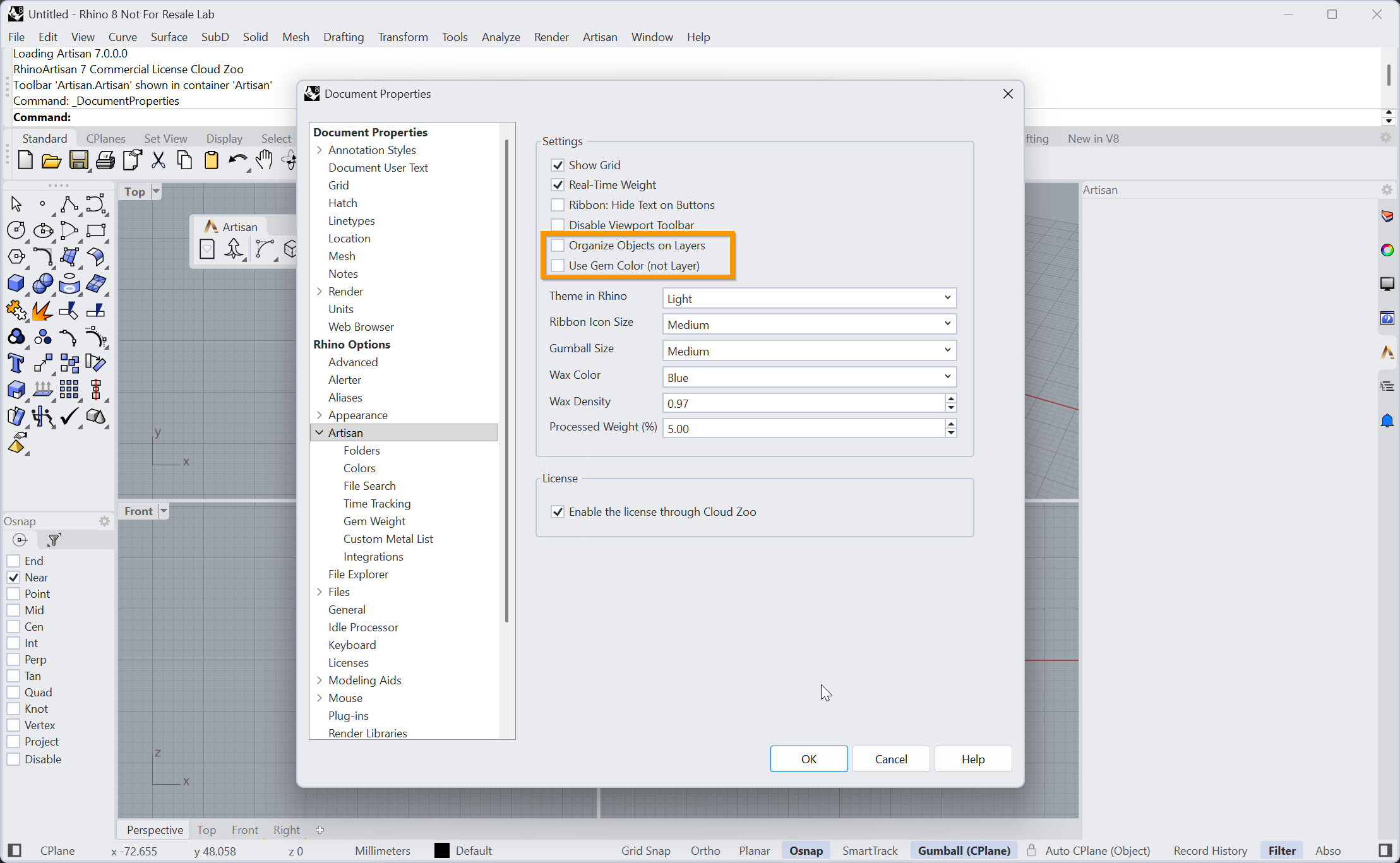
Task: Click the Copy icon in toolbar
Action: [184, 160]
